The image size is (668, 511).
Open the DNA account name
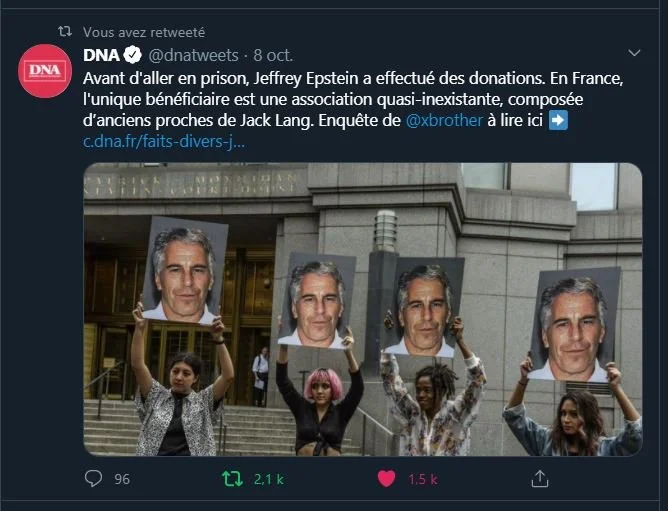coord(101,55)
